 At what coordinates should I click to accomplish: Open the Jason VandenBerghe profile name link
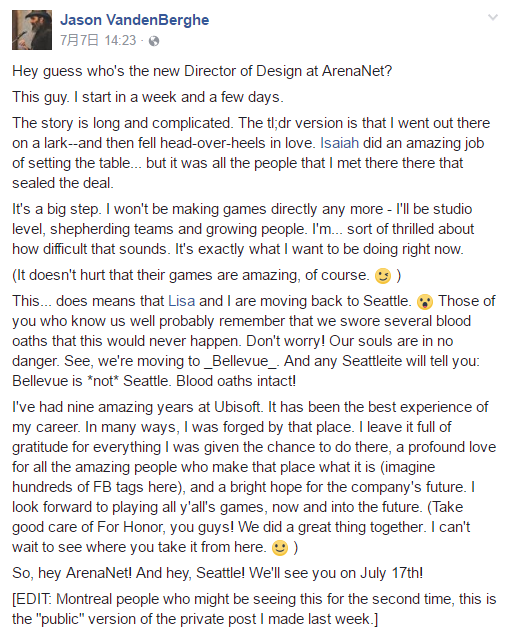134,20
